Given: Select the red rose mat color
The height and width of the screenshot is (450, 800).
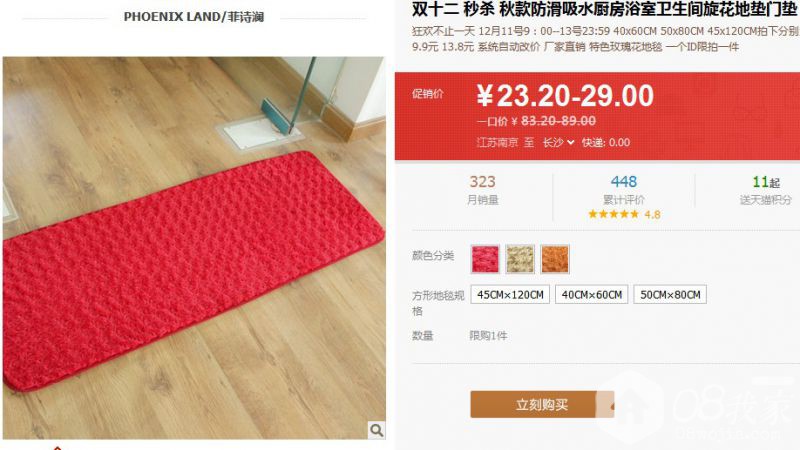Looking at the screenshot, I should (x=485, y=259).
